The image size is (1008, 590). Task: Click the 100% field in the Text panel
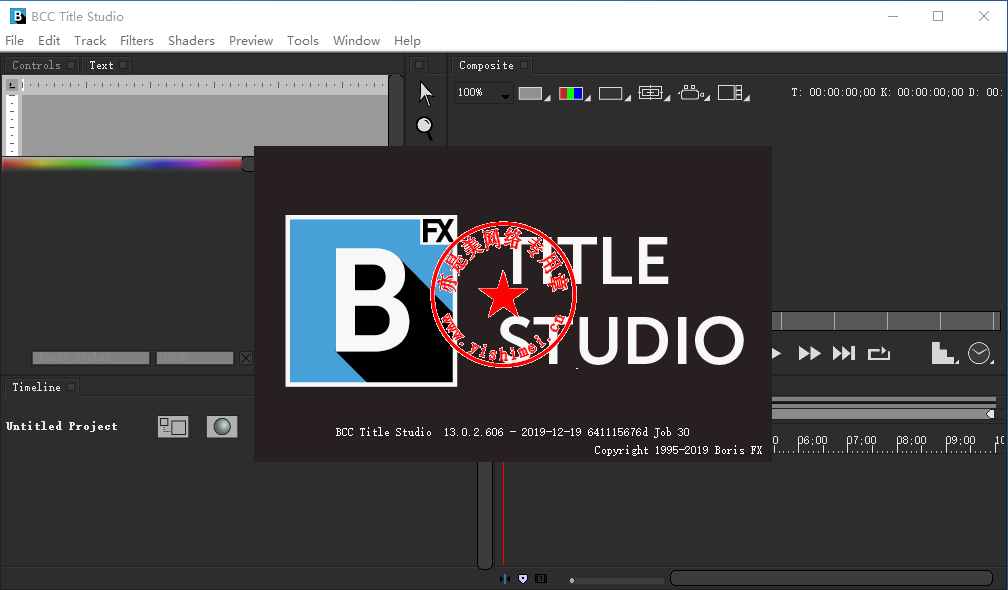(195, 357)
